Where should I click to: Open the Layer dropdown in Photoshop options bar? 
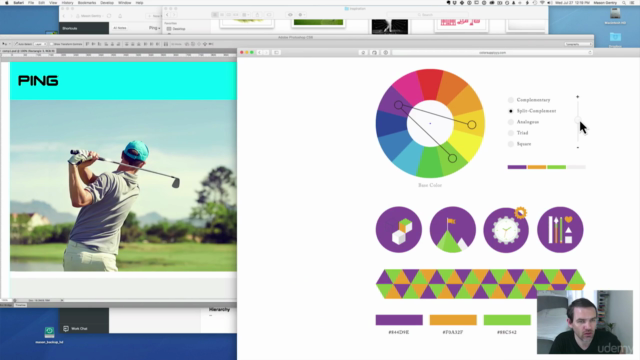click(x=40, y=44)
